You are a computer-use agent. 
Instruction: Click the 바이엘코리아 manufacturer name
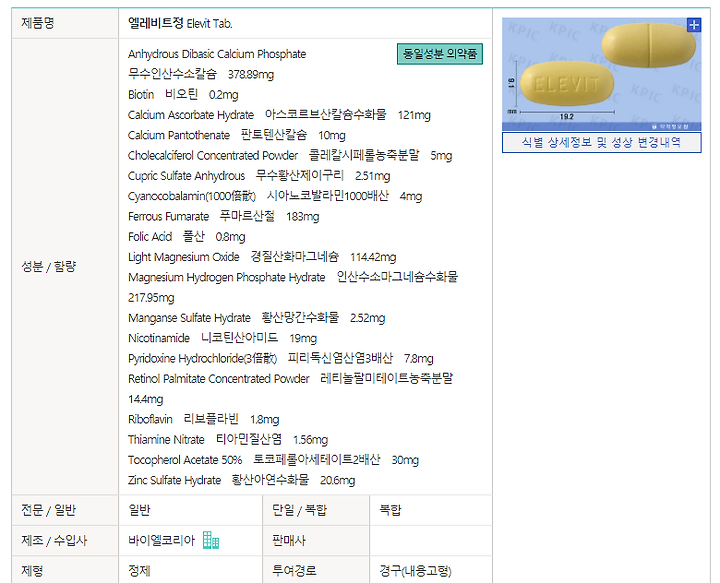point(162,540)
